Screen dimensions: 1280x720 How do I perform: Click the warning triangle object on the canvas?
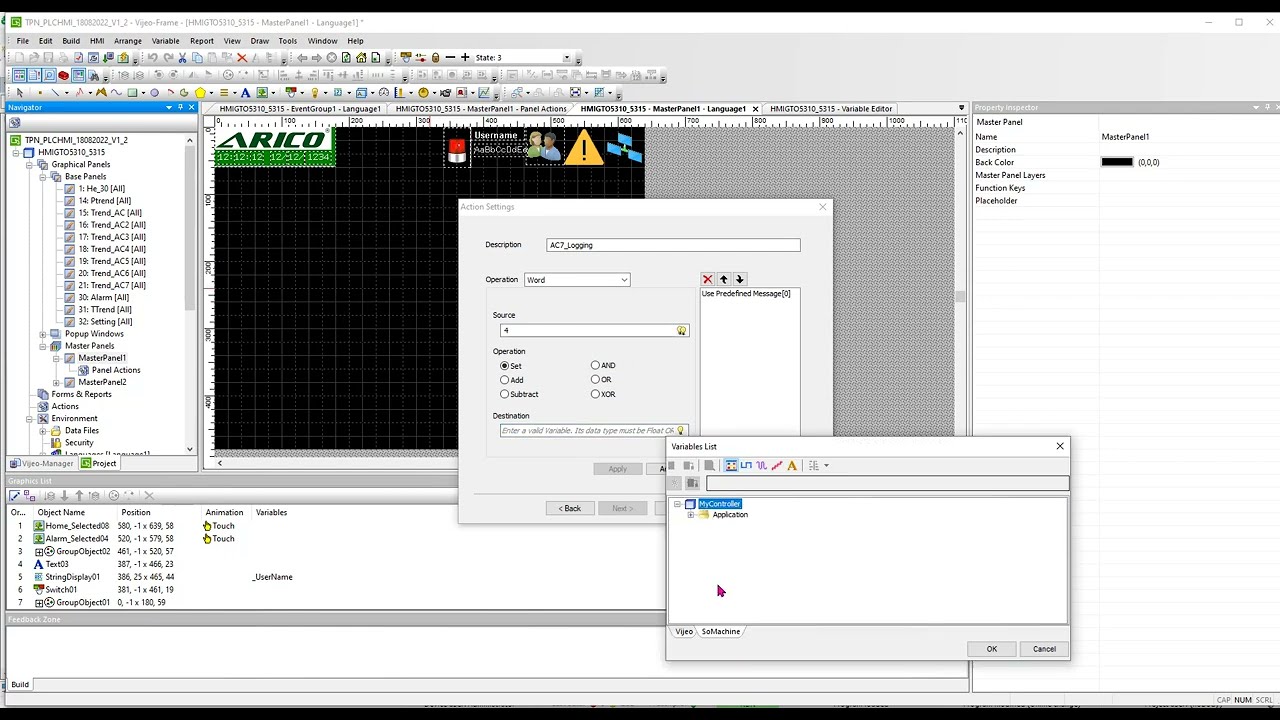584,146
